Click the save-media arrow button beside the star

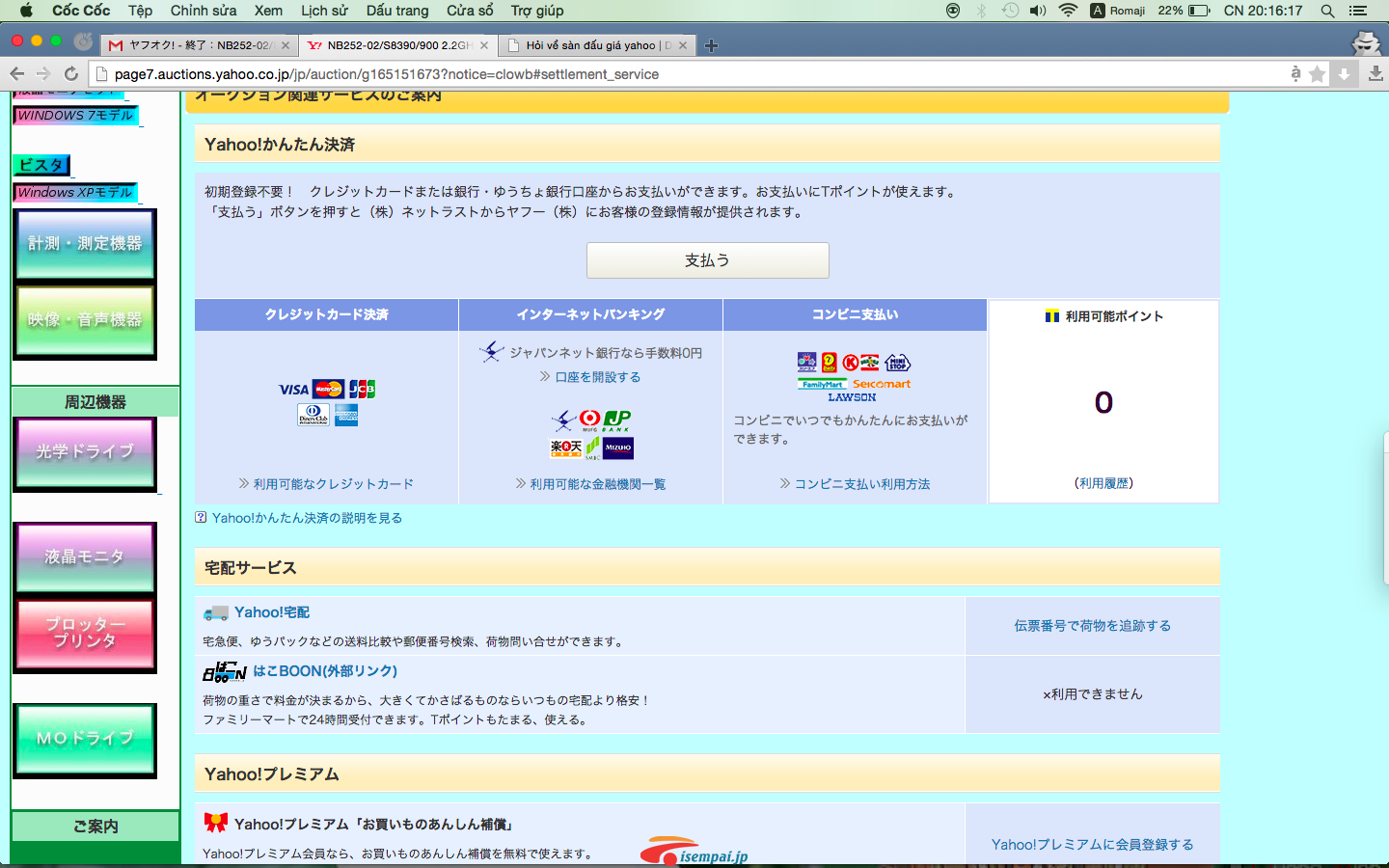[x=1344, y=74]
